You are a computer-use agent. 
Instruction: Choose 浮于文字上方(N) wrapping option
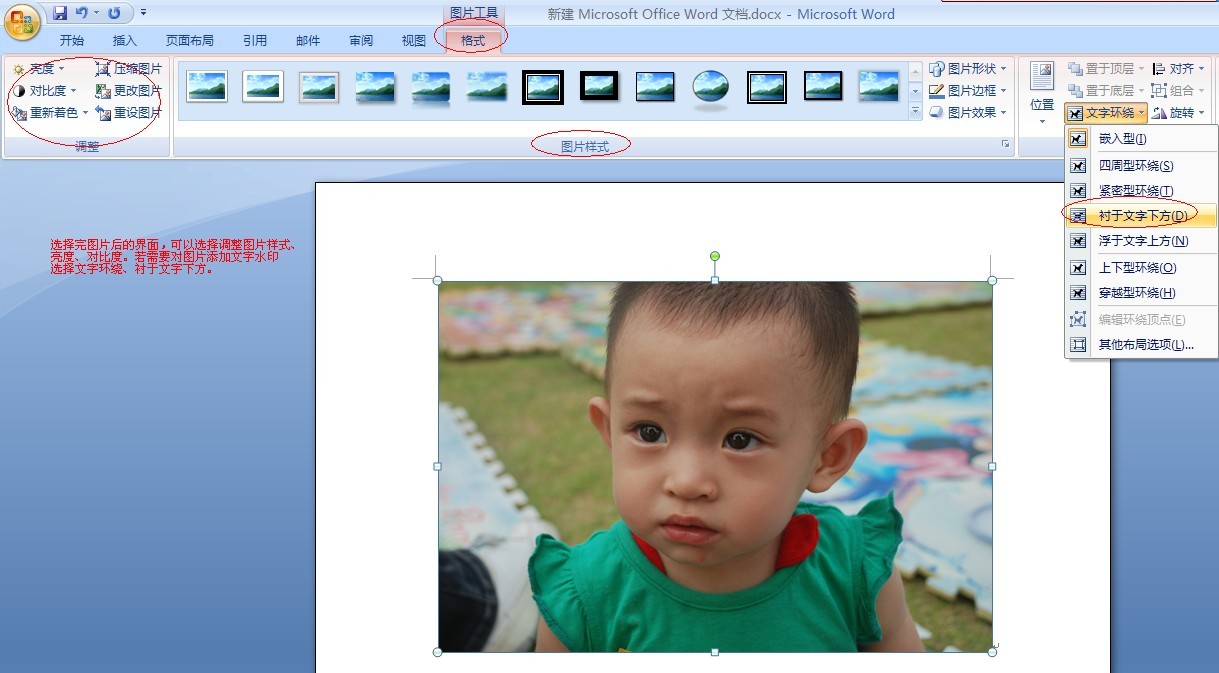(1141, 241)
